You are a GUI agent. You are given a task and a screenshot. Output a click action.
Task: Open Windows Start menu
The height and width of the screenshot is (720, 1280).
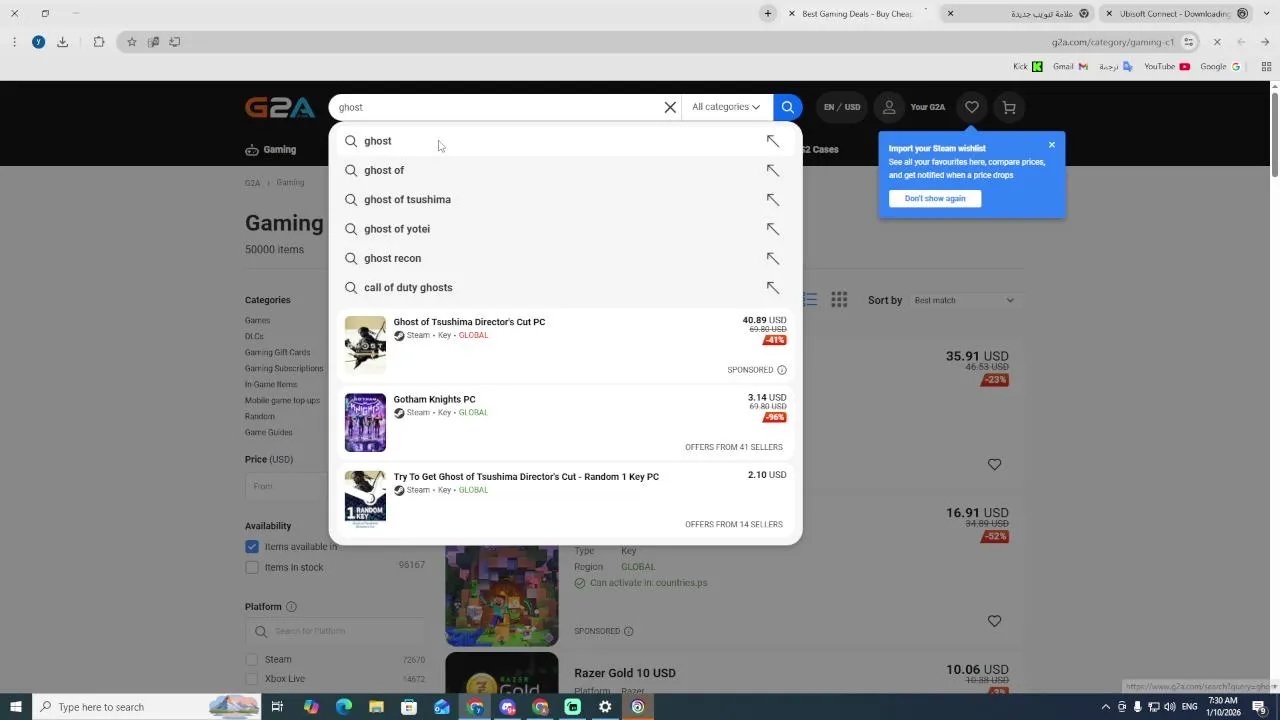[15, 707]
